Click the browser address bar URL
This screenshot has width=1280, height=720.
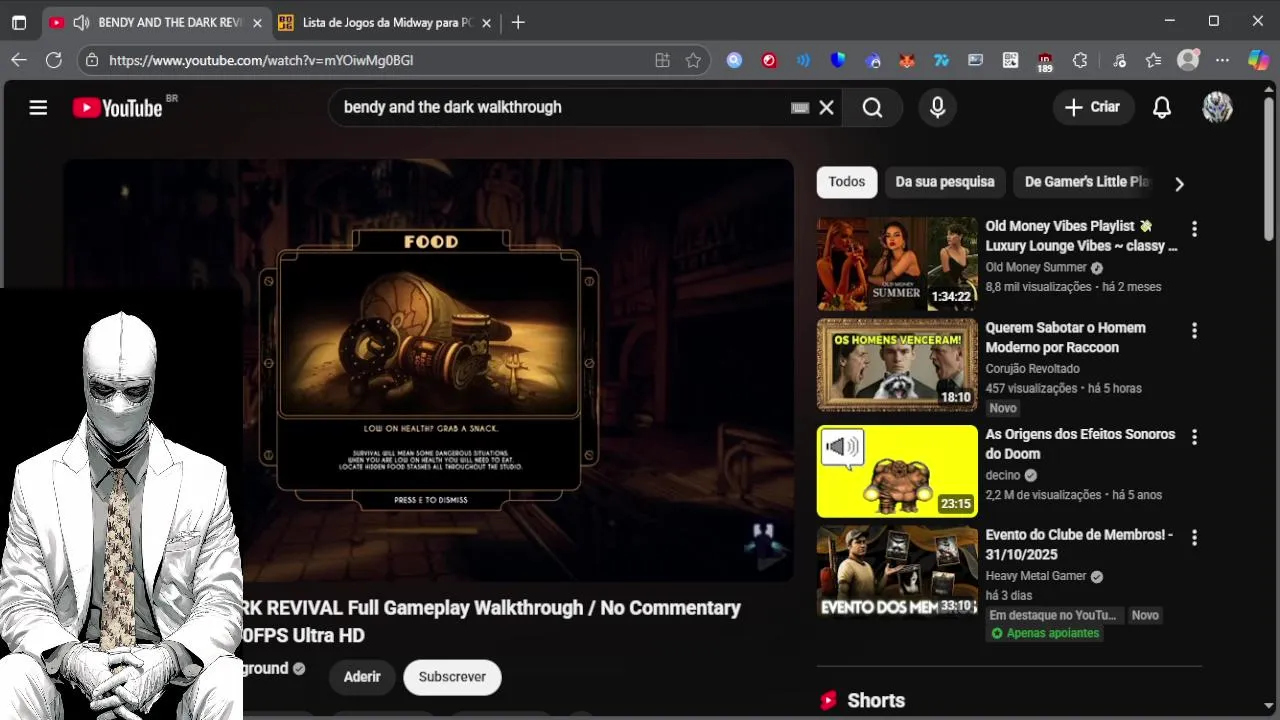261,60
